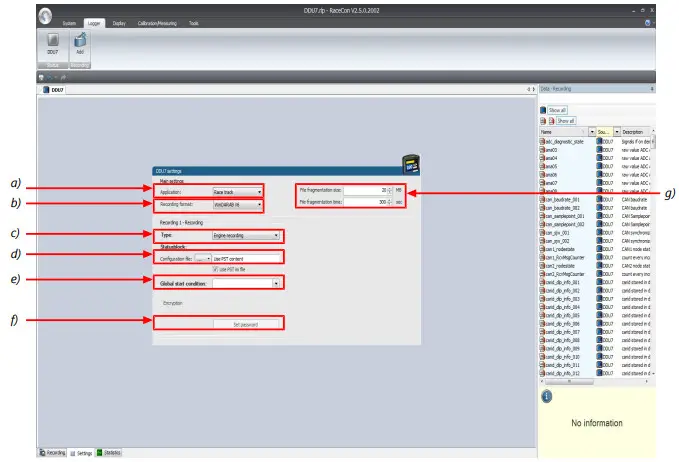Image resolution: width=679 pixels, height=462 pixels.
Task: Click the icon next to canid_dlp_info_001
Action: [x=542, y=282]
